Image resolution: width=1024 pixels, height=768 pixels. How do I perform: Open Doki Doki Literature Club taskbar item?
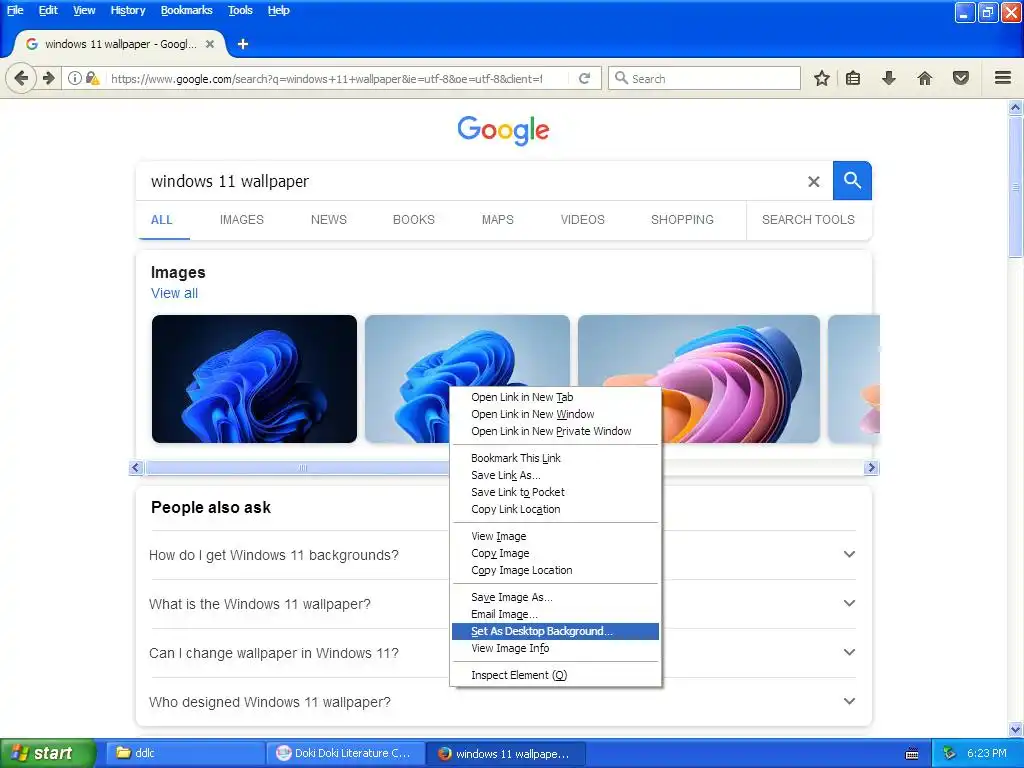pyautogui.click(x=345, y=754)
